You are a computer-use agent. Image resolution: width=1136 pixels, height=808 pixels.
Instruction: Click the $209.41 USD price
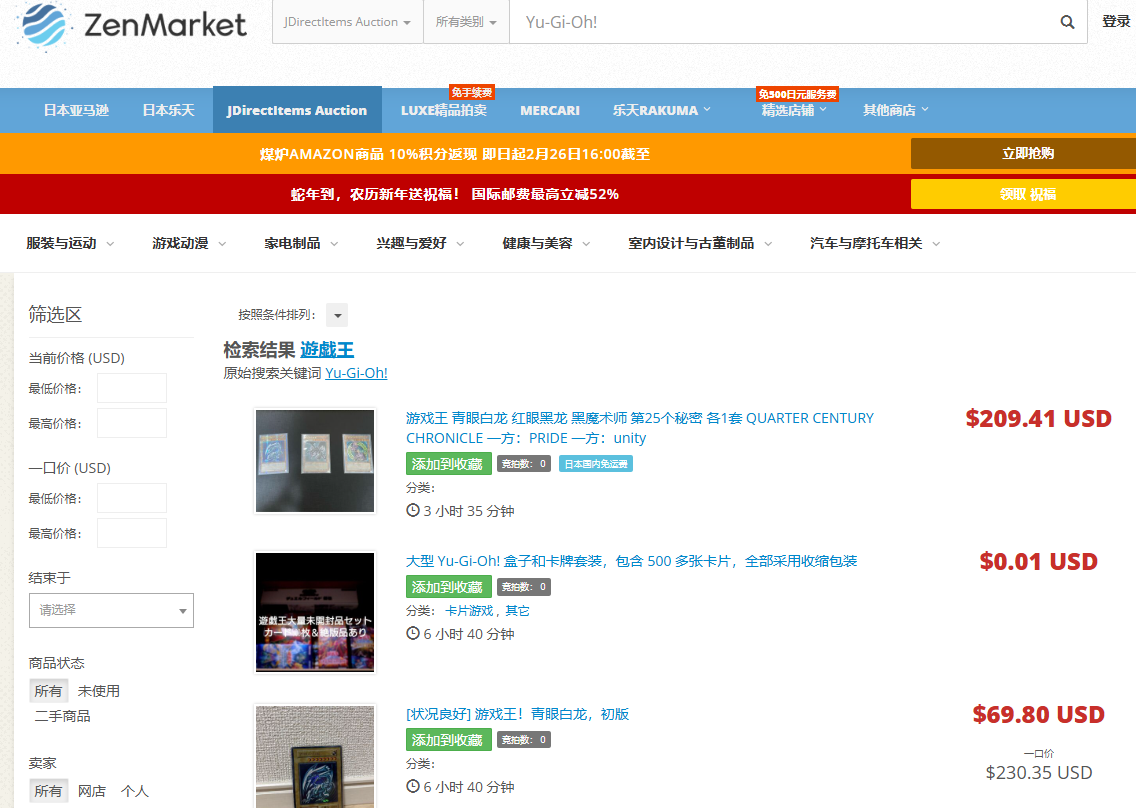(1038, 419)
